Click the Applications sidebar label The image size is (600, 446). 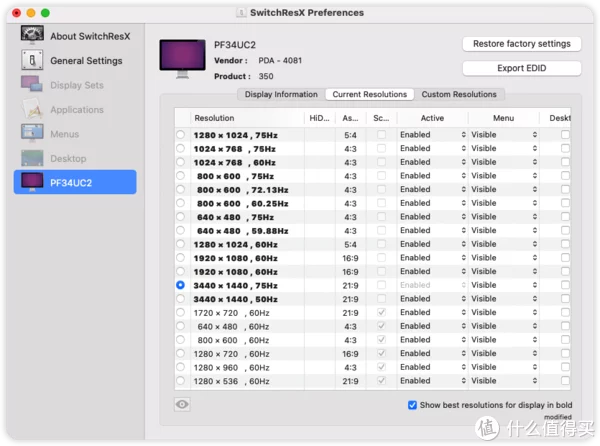click(77, 110)
